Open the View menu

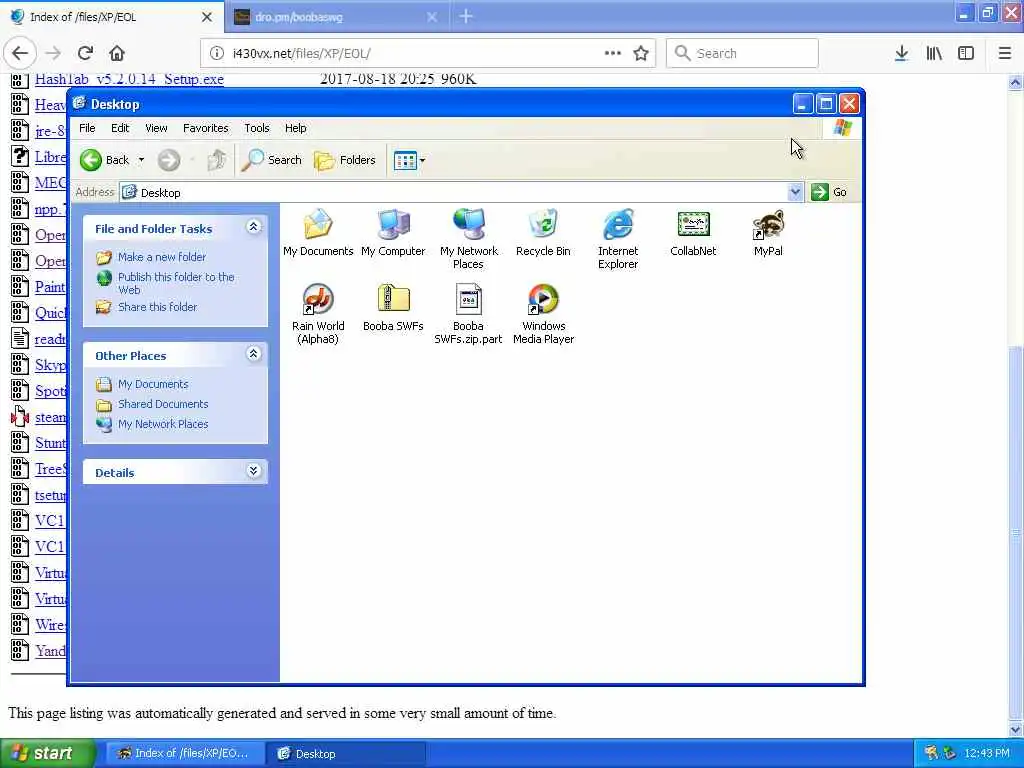pyautogui.click(x=156, y=128)
